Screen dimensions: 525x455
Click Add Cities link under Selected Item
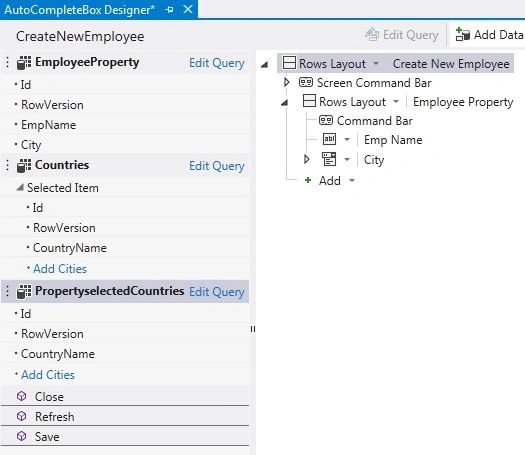coord(60,269)
